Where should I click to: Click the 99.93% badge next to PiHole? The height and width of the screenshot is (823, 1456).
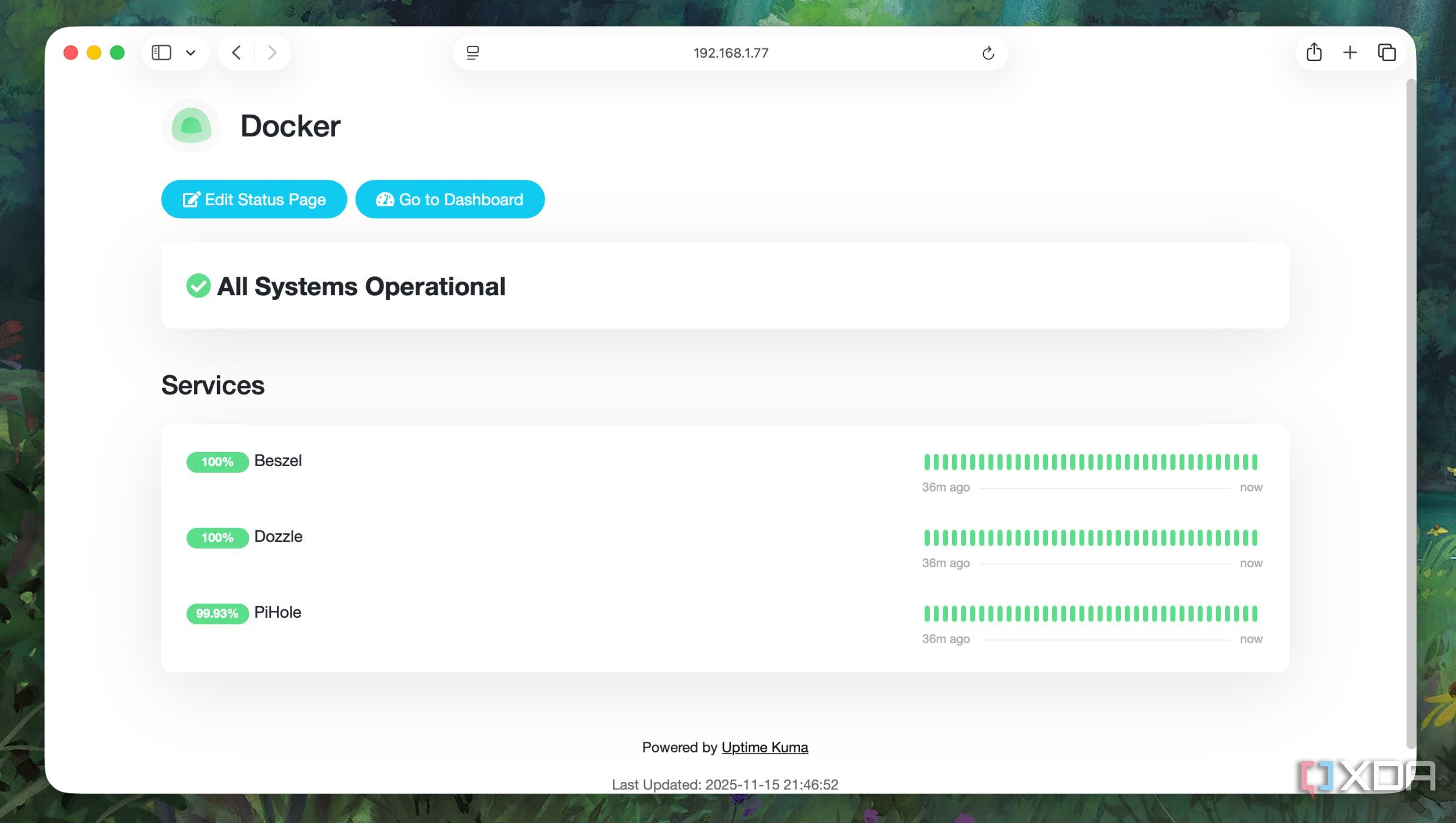218,614
